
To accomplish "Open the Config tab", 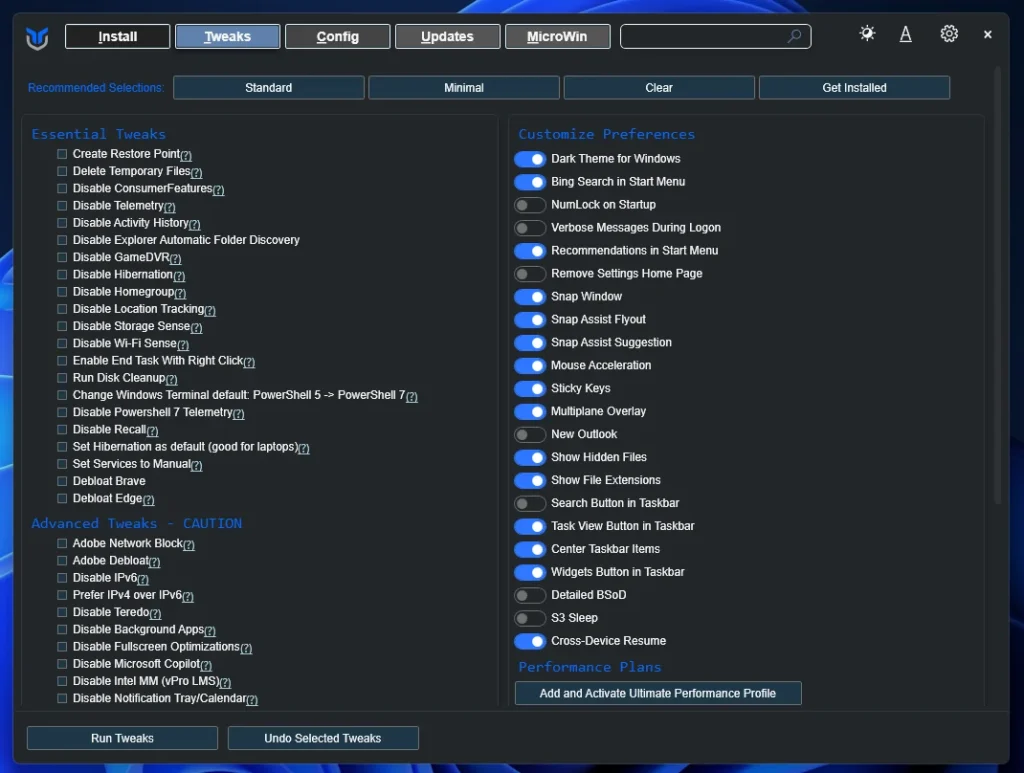I will [x=338, y=37].
